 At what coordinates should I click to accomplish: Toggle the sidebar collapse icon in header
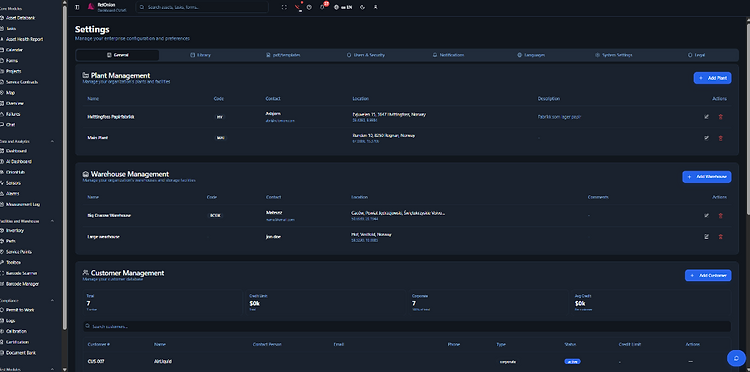77,7
